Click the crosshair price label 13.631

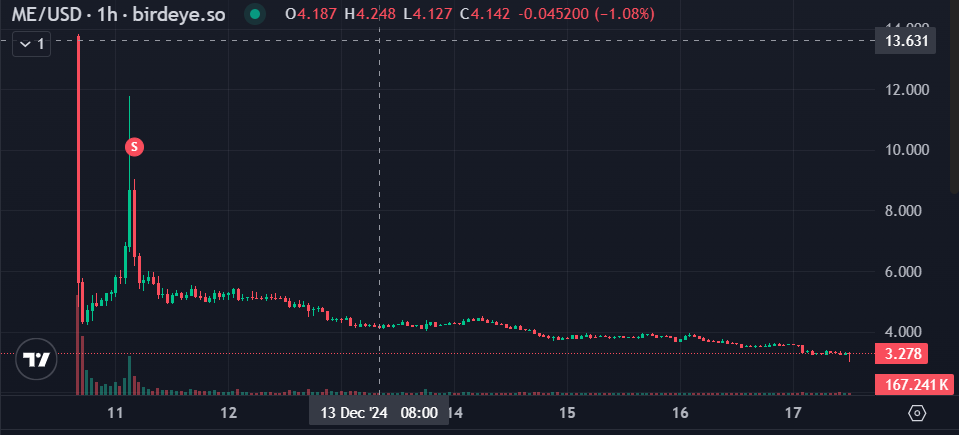point(905,41)
